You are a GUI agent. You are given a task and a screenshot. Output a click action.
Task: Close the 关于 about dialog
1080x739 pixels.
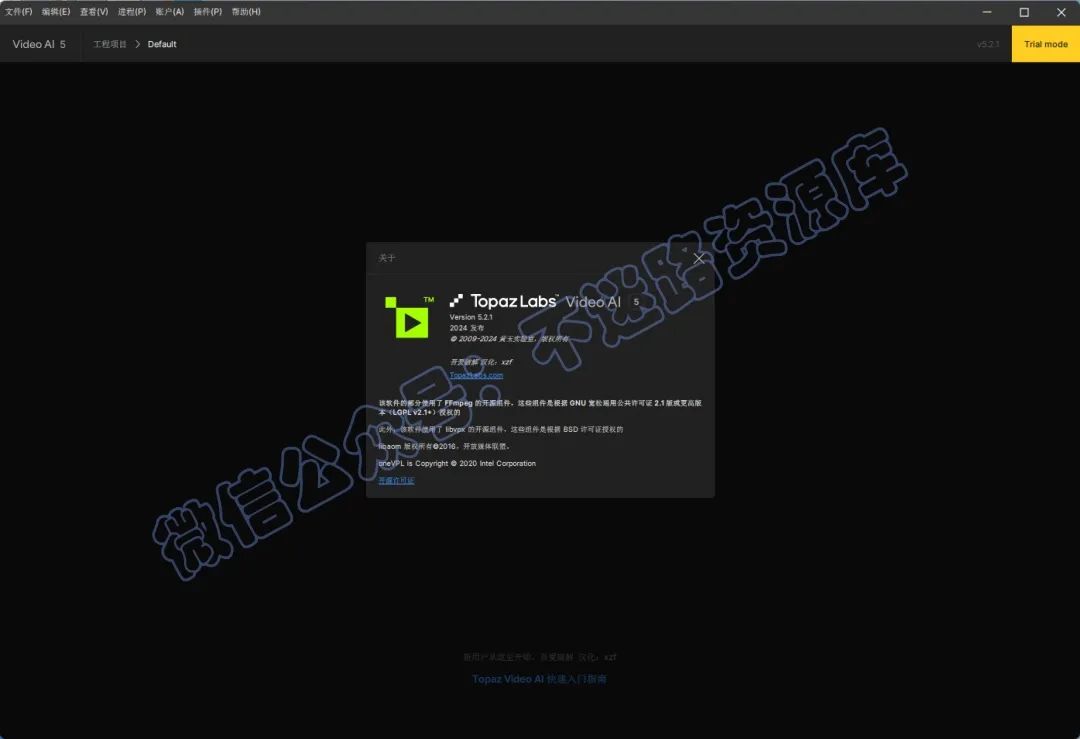(x=698, y=258)
